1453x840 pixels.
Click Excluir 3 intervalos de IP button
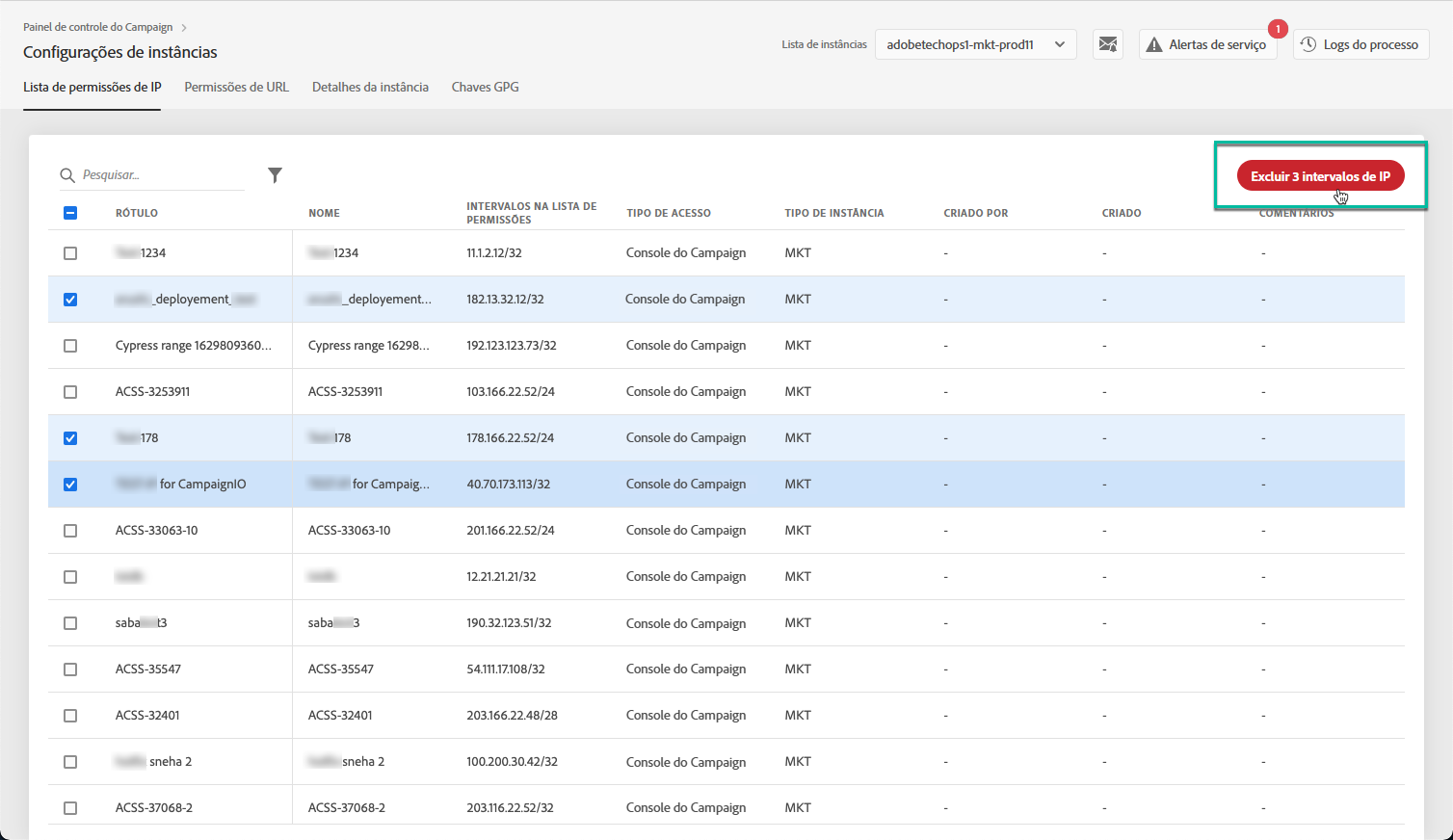(1320, 176)
